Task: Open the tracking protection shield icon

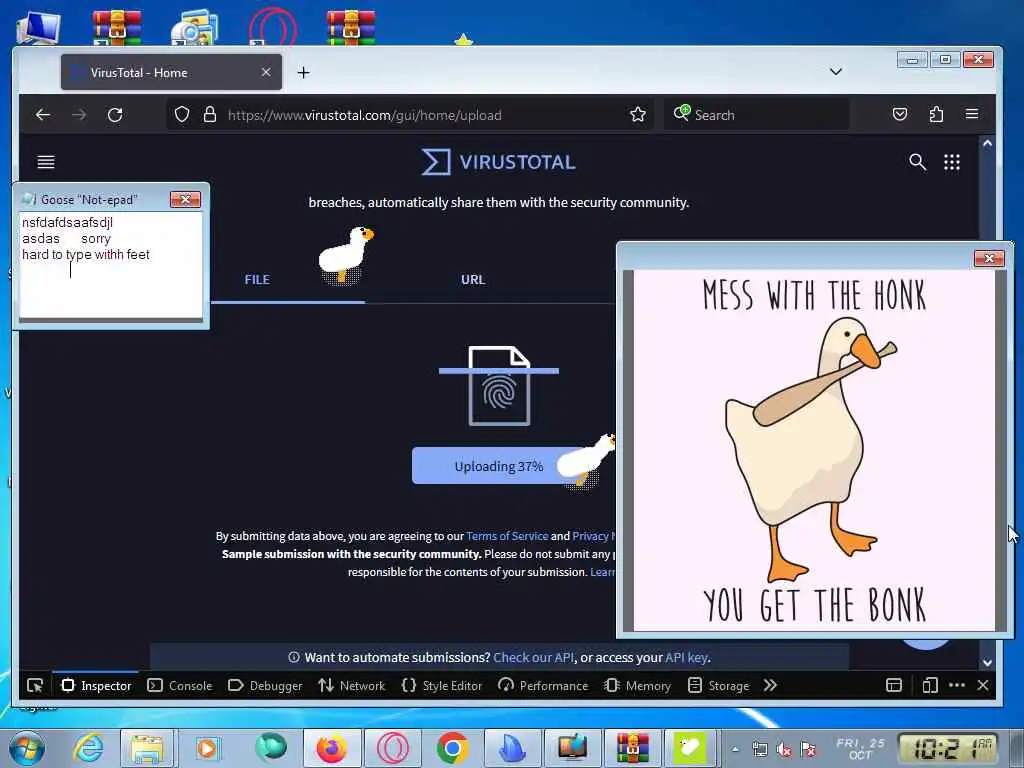Action: [x=182, y=115]
